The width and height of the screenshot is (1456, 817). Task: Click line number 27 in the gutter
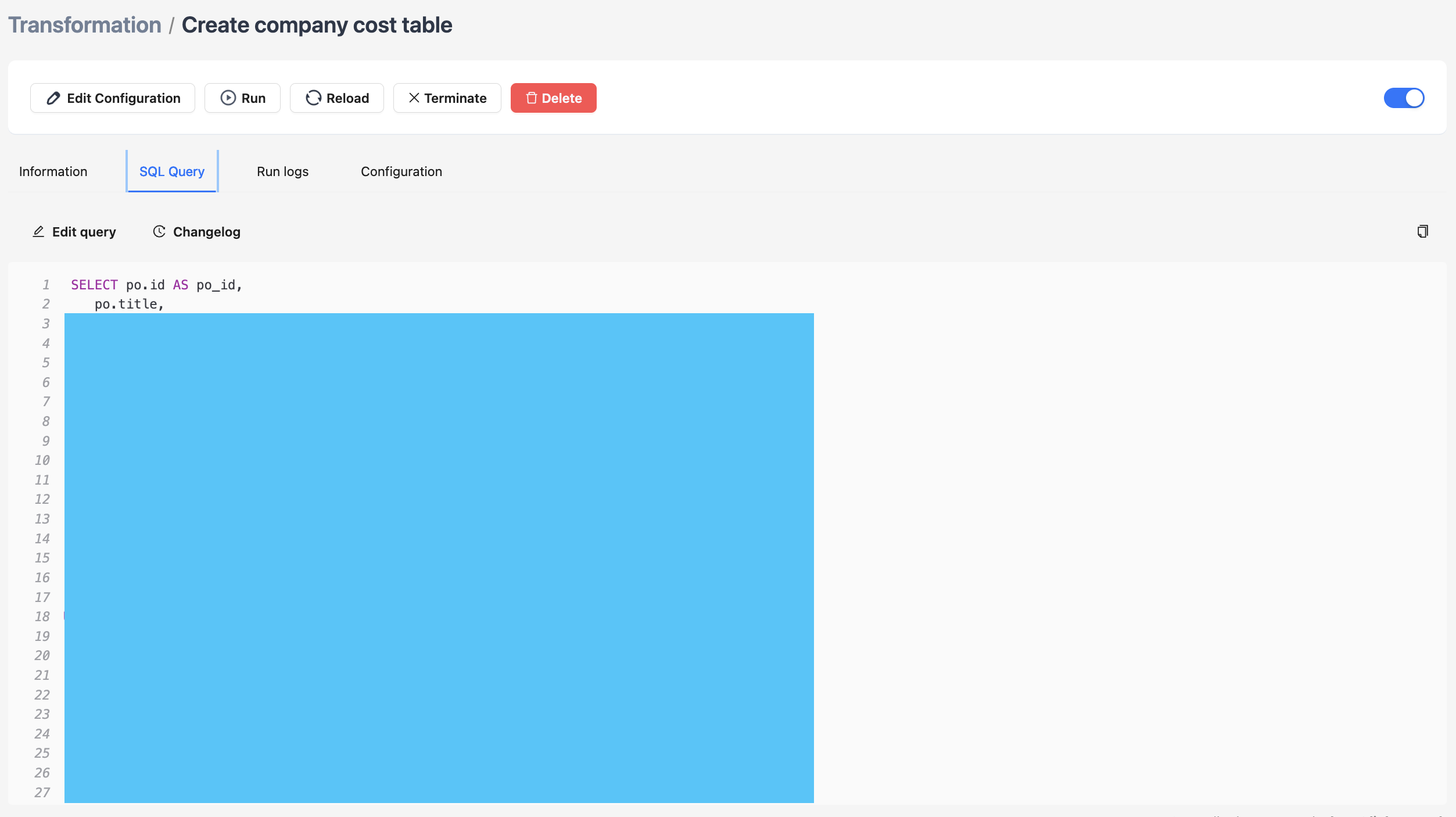[42, 793]
